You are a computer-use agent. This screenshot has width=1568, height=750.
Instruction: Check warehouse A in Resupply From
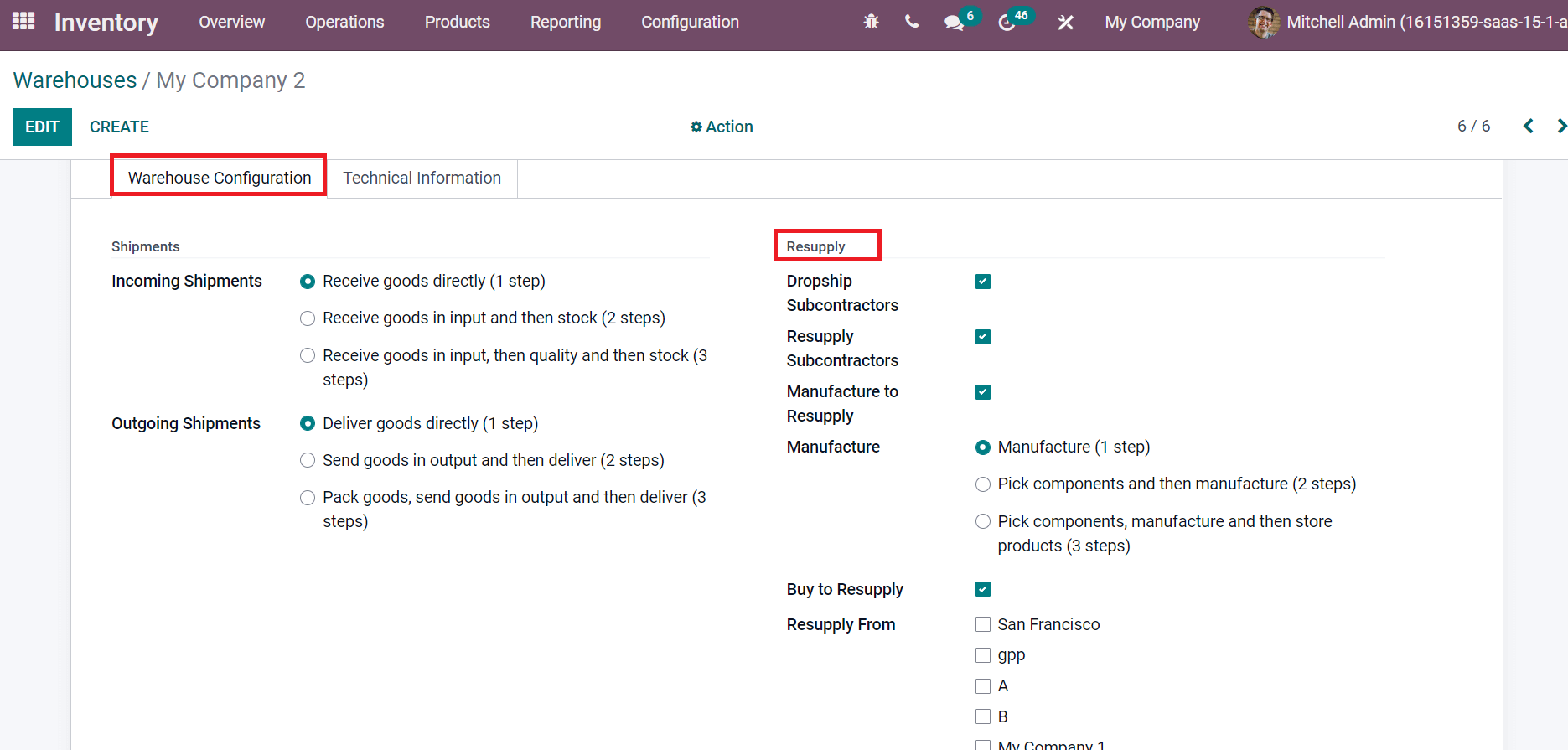[983, 686]
